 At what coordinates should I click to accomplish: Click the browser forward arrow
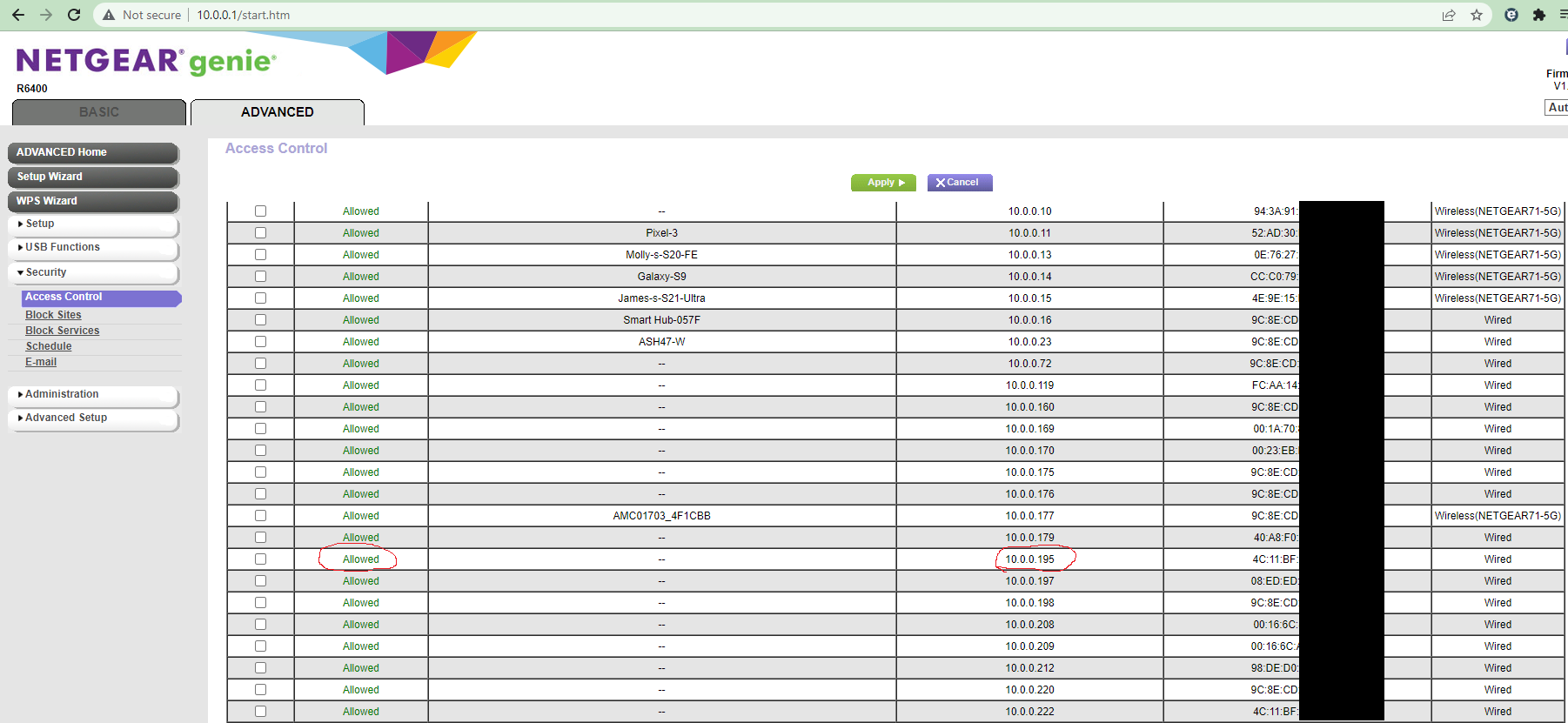46,15
